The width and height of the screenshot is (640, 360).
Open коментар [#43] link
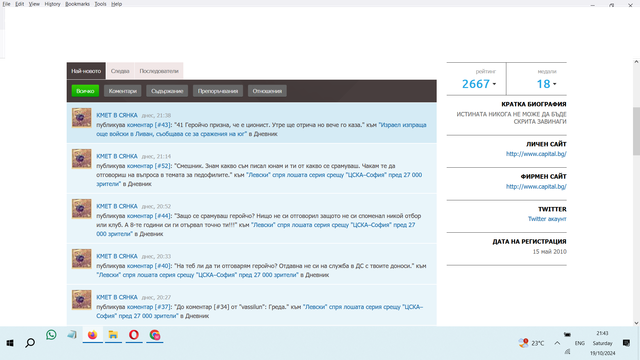149,125
